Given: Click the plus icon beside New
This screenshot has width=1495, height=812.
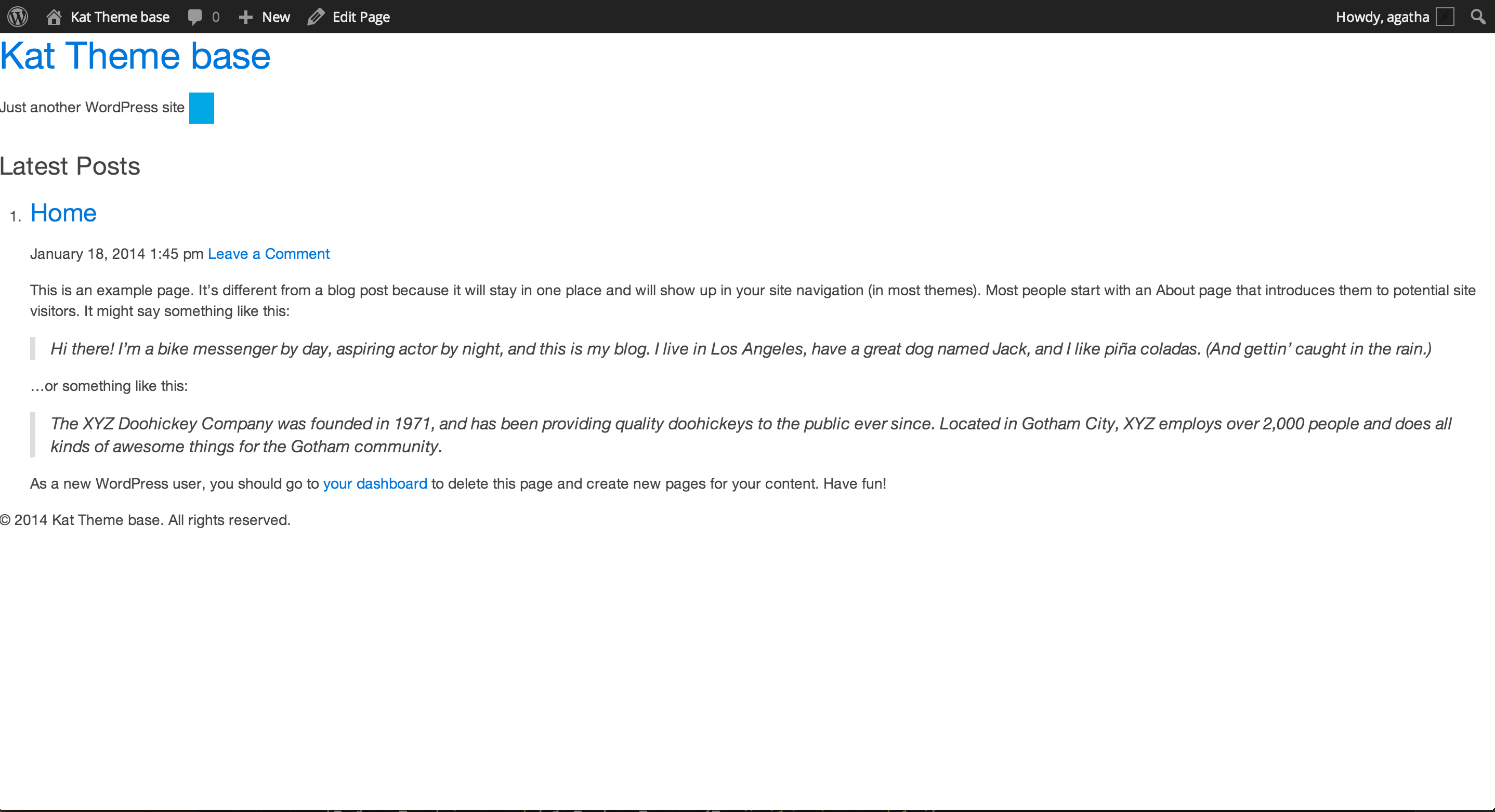Looking at the screenshot, I should [245, 17].
